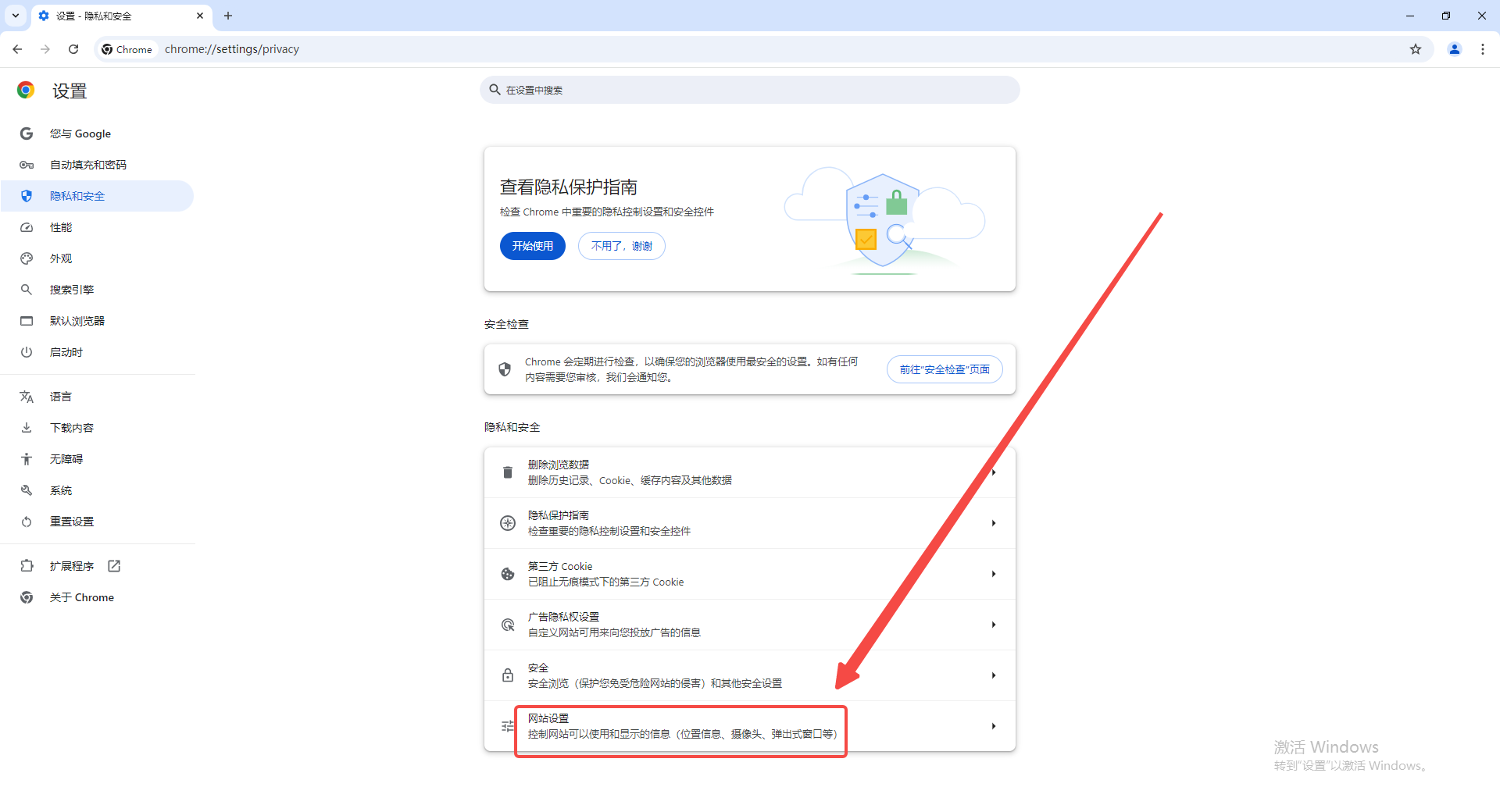
Task: Click the cookie icon in 第三方 Cookie row
Action: click(x=508, y=574)
